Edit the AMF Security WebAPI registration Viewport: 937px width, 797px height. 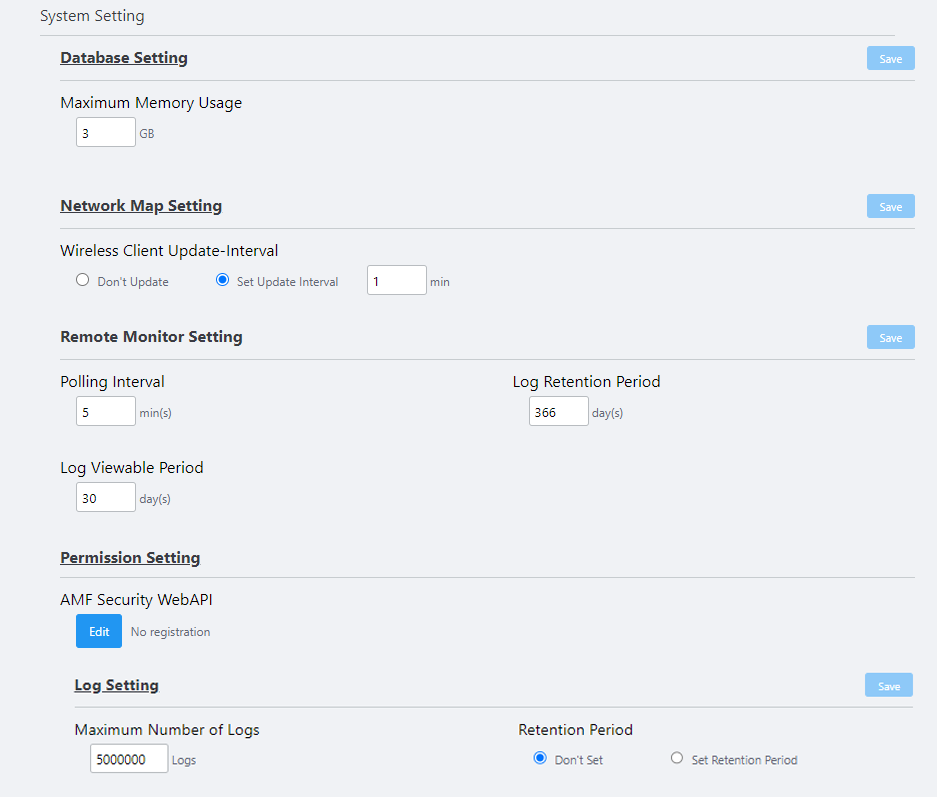99,631
